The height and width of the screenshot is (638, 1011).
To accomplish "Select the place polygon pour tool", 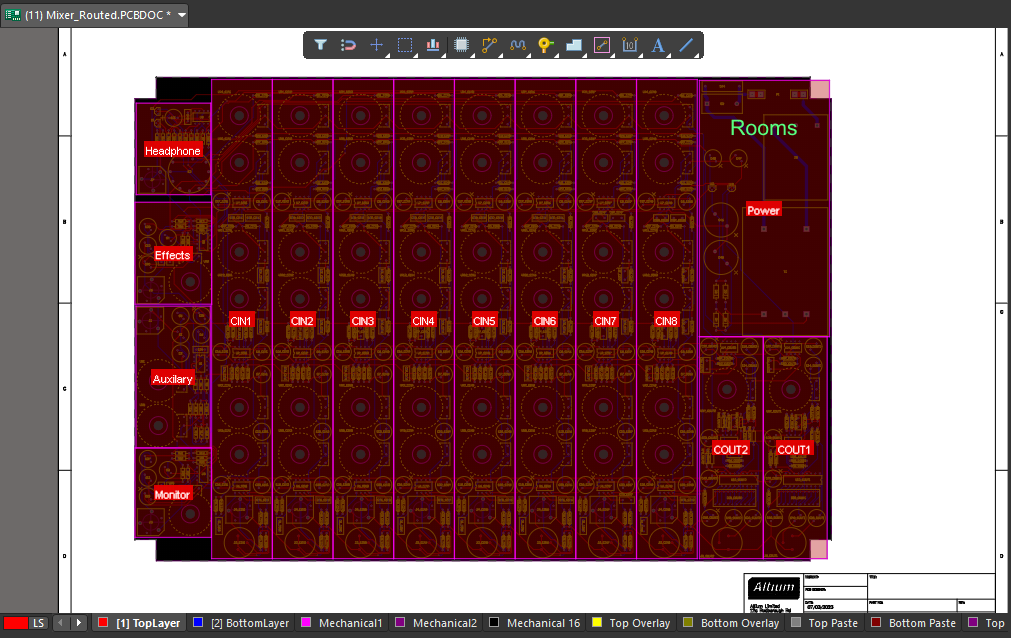I will tap(574, 45).
